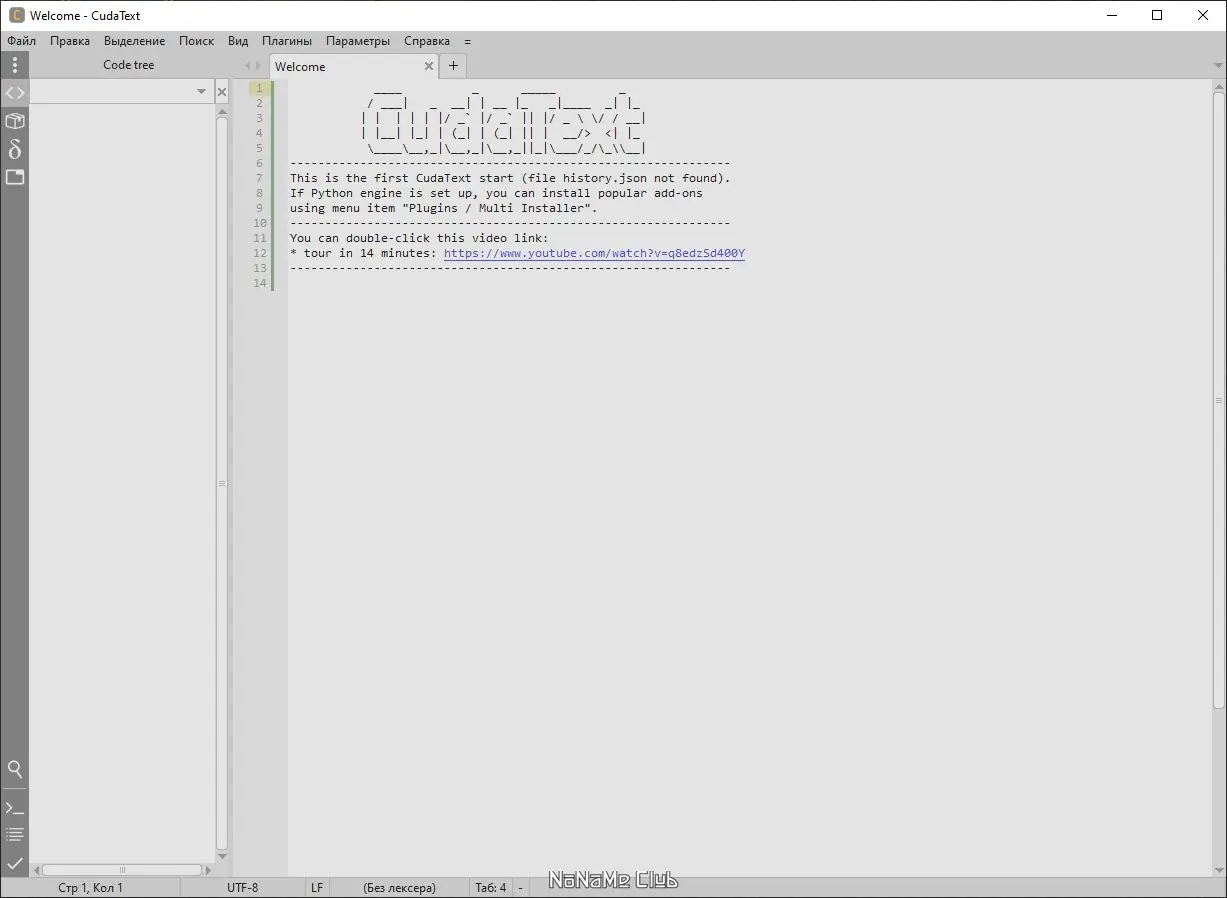Click Code tree scrollbar right arrow

(x=208, y=870)
